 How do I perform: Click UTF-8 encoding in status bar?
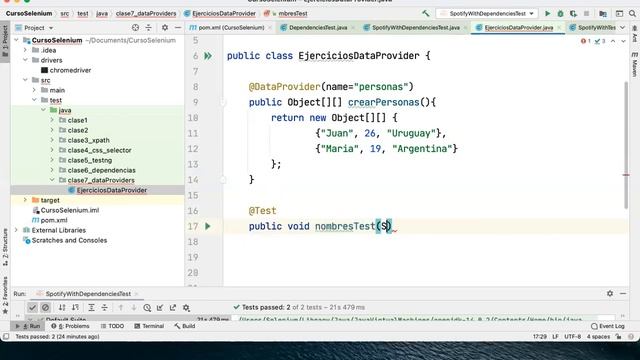[572, 336]
